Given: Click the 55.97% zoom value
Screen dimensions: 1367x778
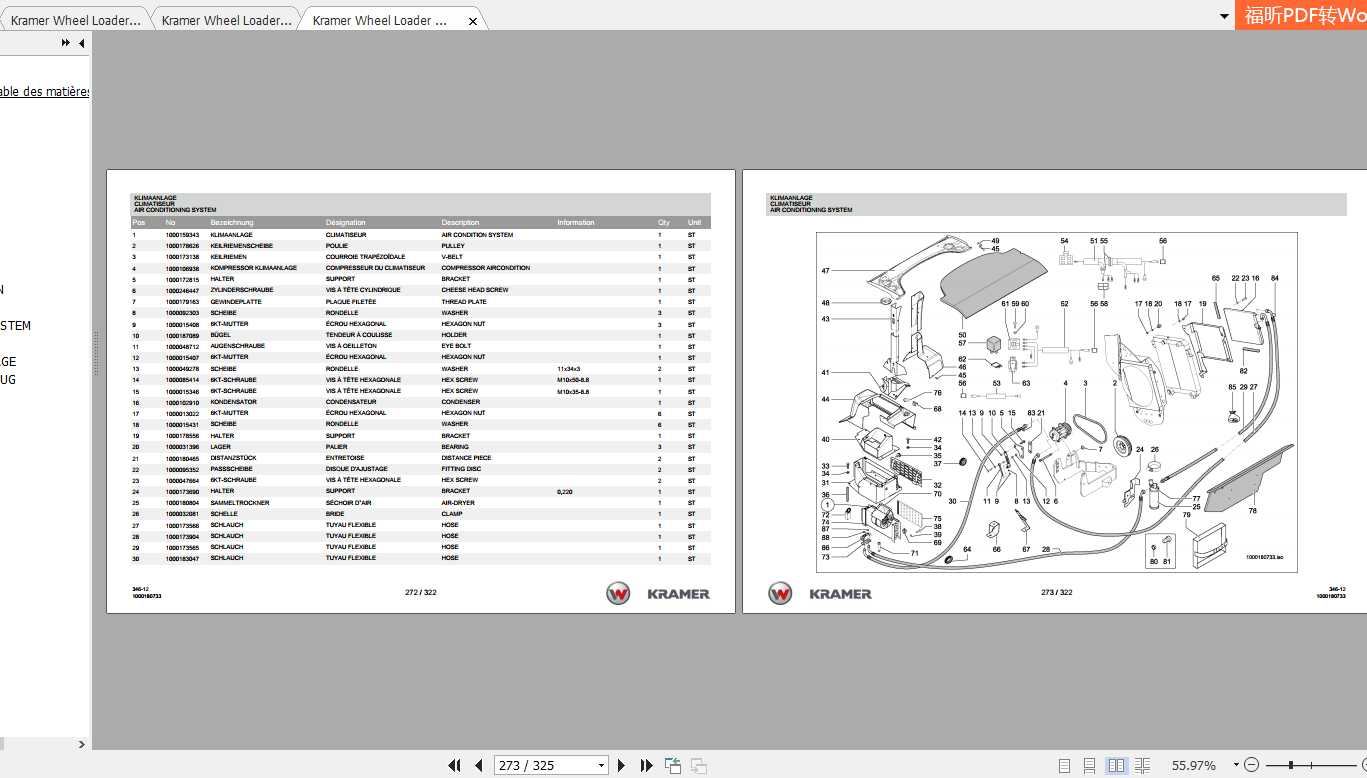Looking at the screenshot, I should point(1194,765).
